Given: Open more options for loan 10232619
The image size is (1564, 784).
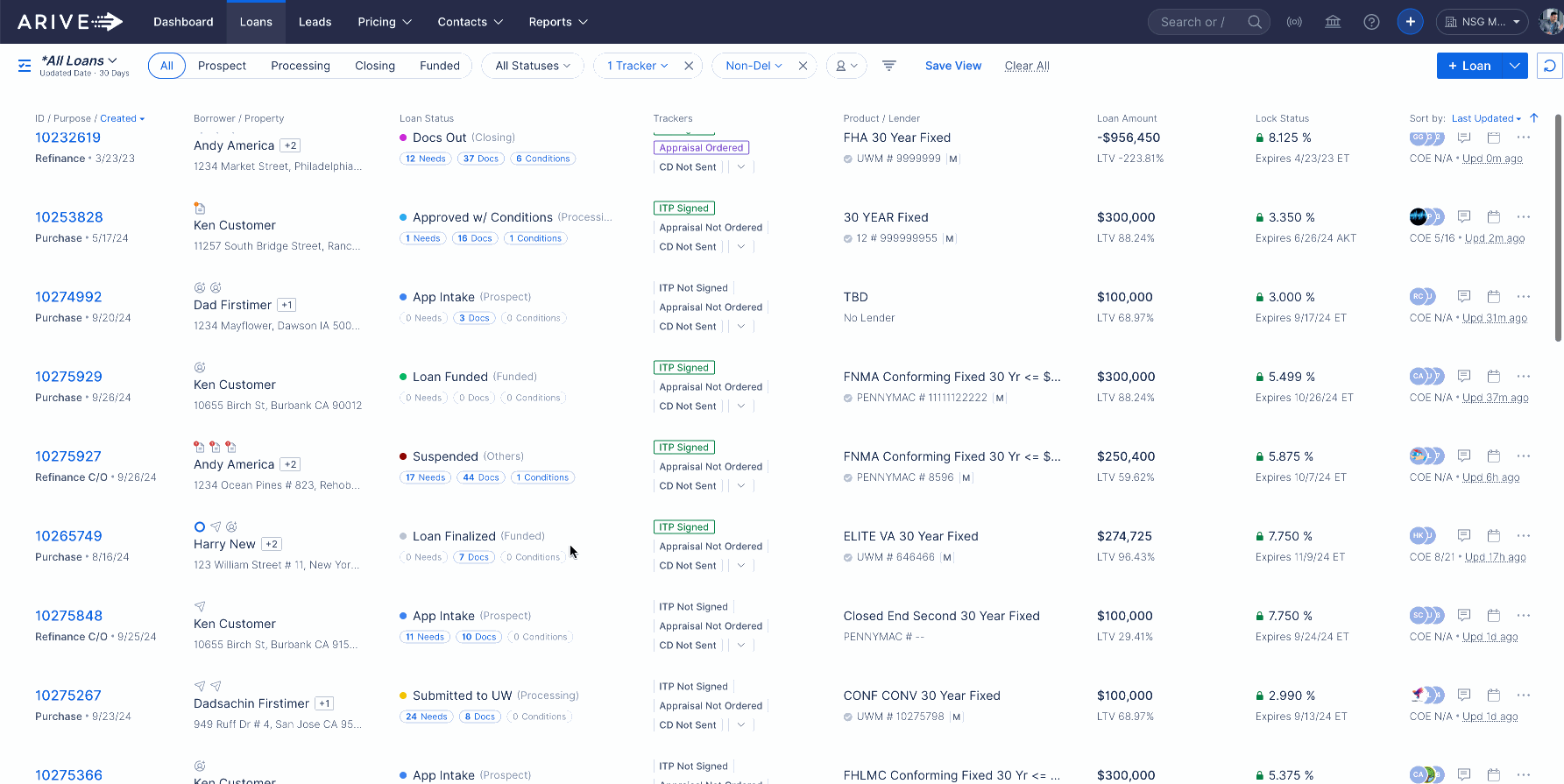Looking at the screenshot, I should (1524, 138).
